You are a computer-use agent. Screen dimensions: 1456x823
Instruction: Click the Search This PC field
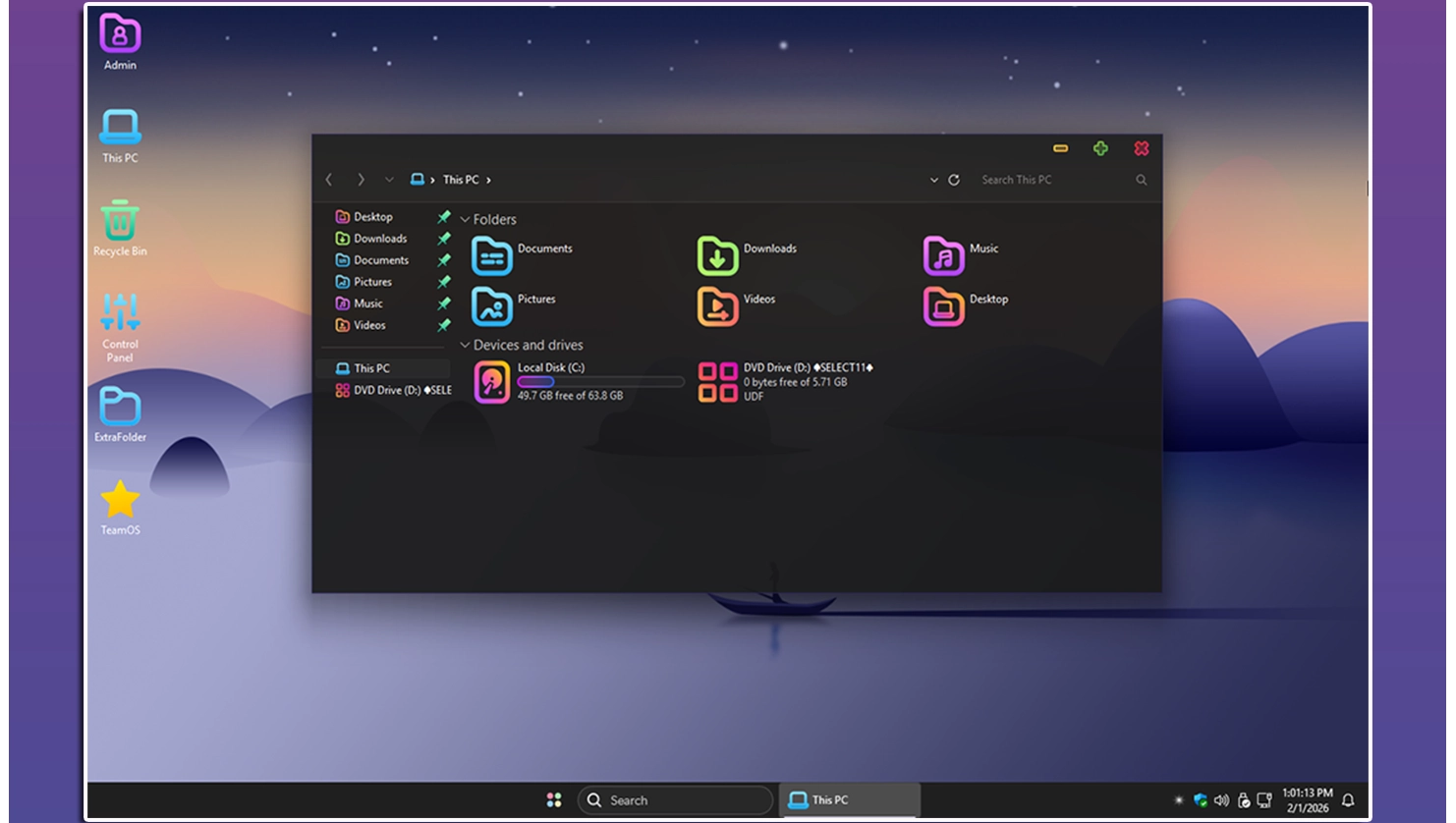(x=1051, y=181)
